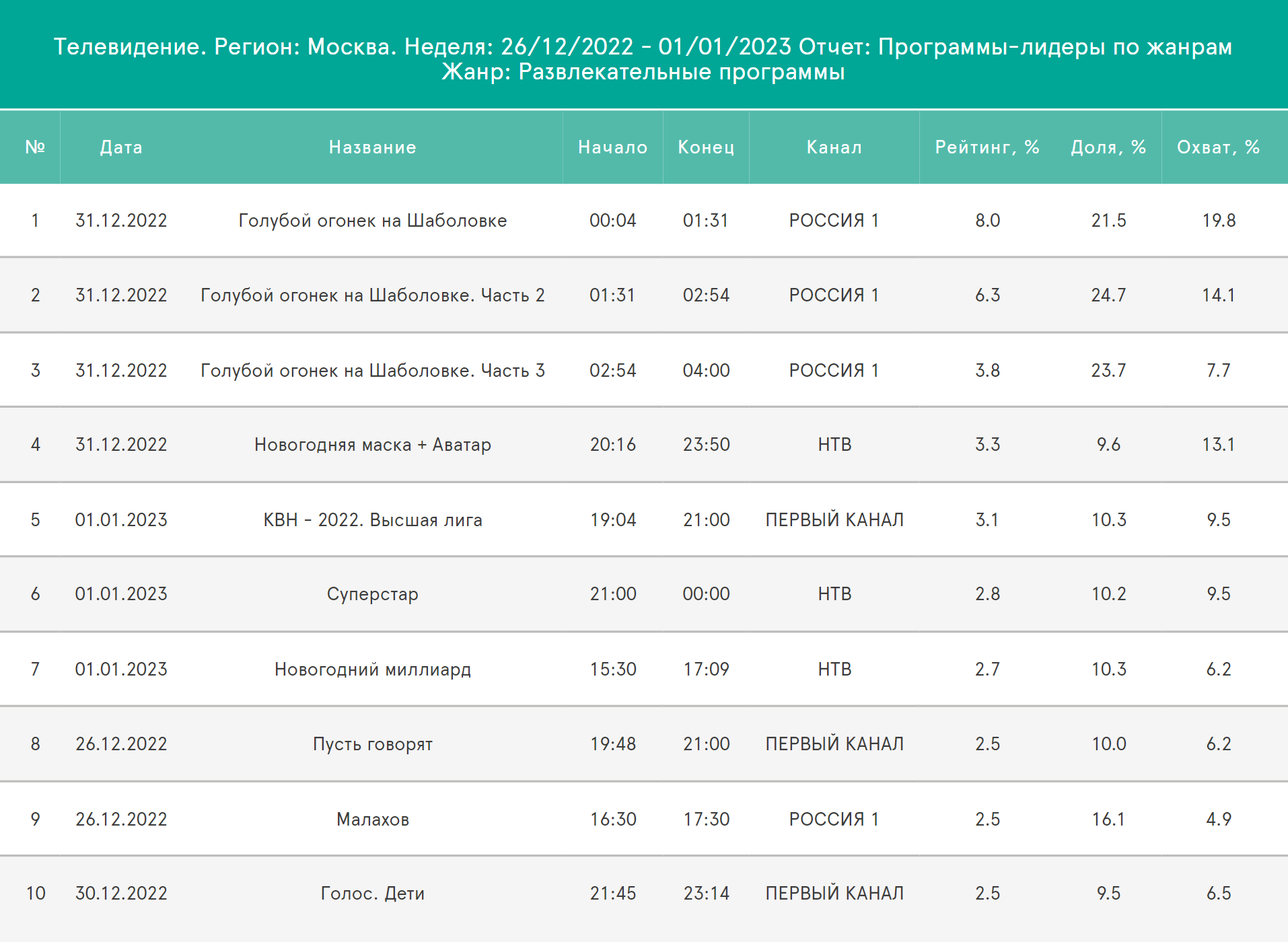
Task: Click end time 23:14
Action: coord(706,894)
